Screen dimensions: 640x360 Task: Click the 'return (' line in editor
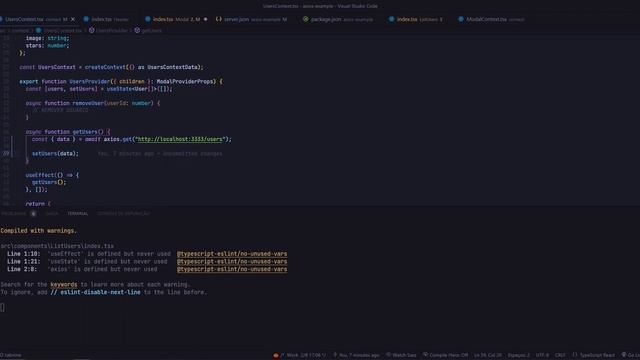(x=38, y=204)
